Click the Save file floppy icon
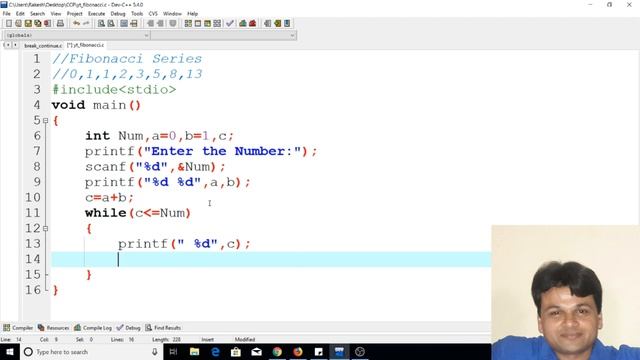The height and width of the screenshot is (360, 640). (28, 24)
